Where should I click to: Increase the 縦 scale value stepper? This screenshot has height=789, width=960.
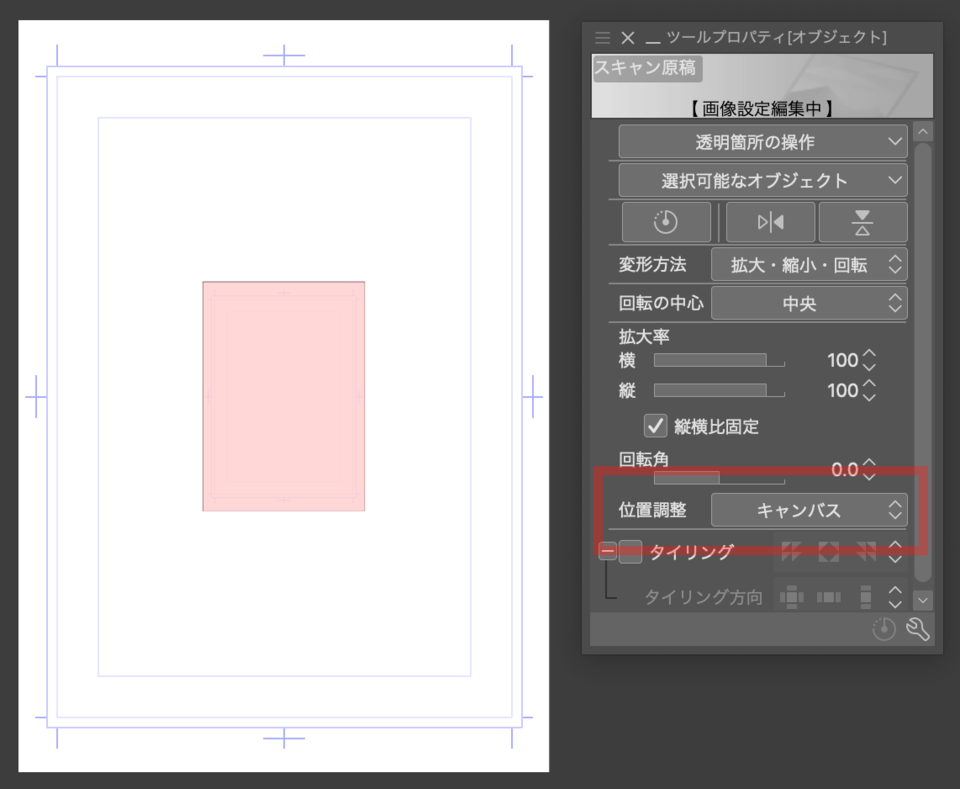pos(869,384)
